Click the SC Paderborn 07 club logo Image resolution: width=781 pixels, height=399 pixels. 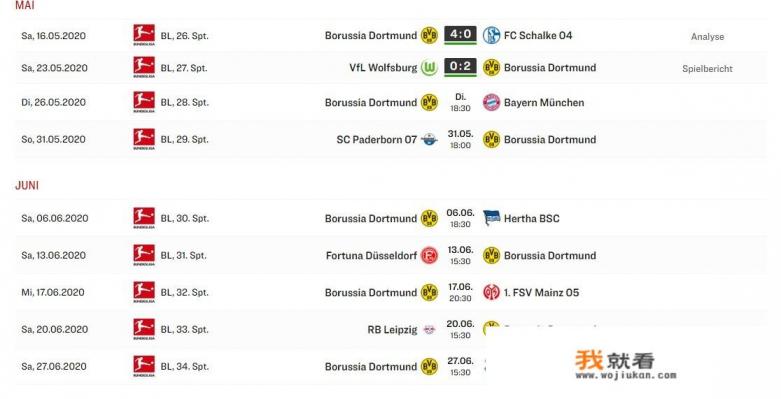click(429, 140)
